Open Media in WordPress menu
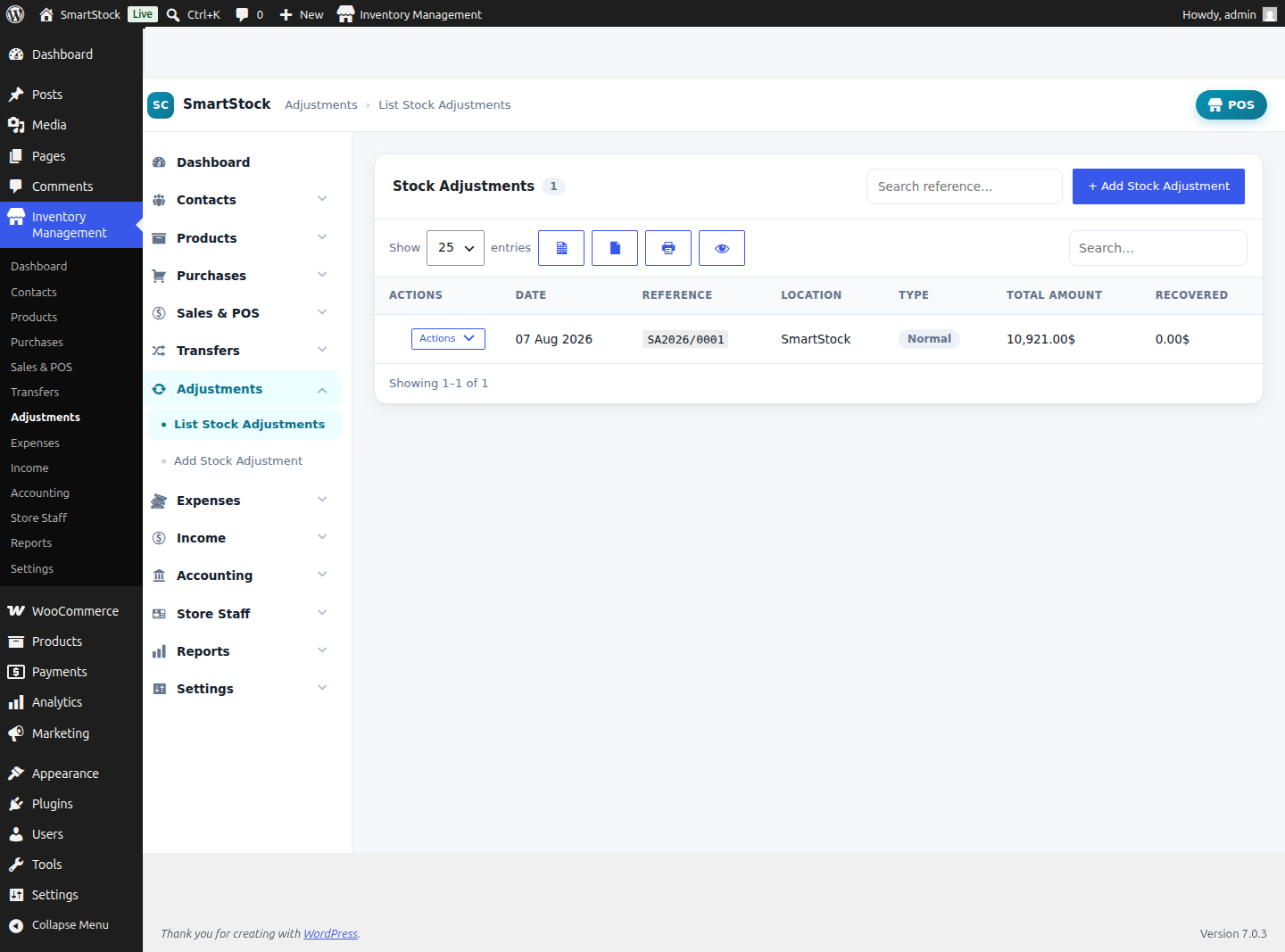Image resolution: width=1285 pixels, height=952 pixels. [71, 125]
